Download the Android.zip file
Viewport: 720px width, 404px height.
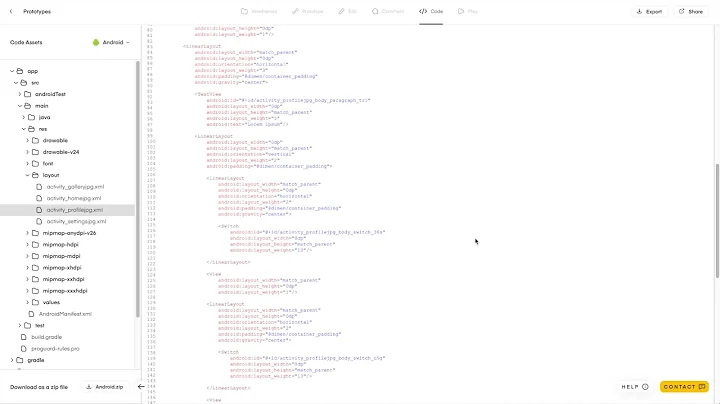pos(105,387)
